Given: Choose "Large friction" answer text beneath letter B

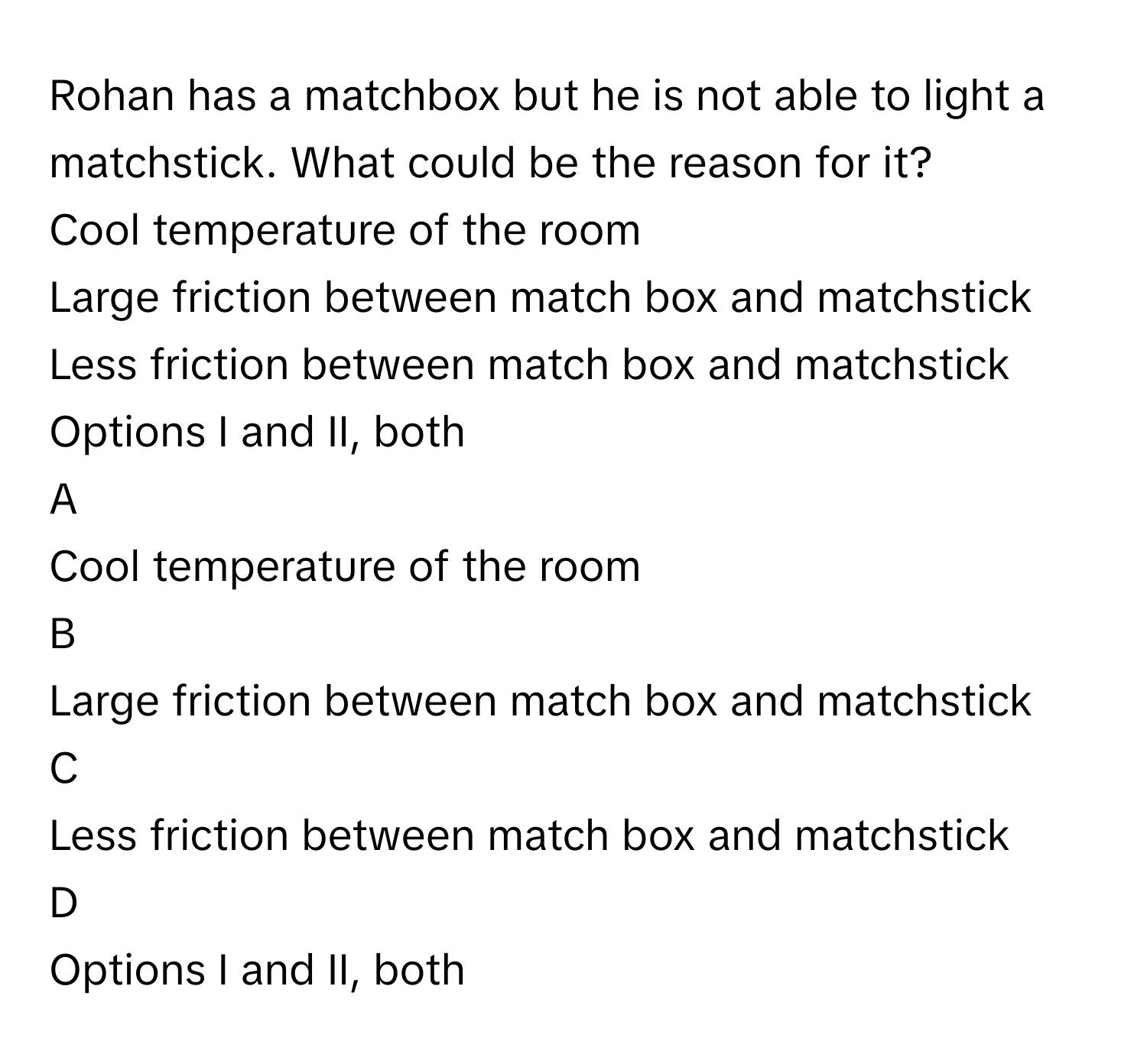Looking at the screenshot, I should pyautogui.click(x=541, y=702).
